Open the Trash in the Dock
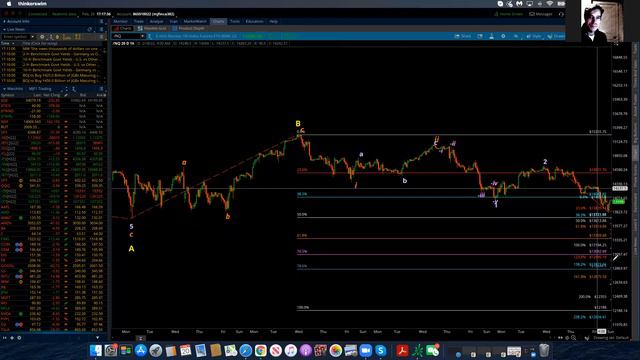The width and height of the screenshot is (640, 360). pyautogui.click(x=544, y=350)
